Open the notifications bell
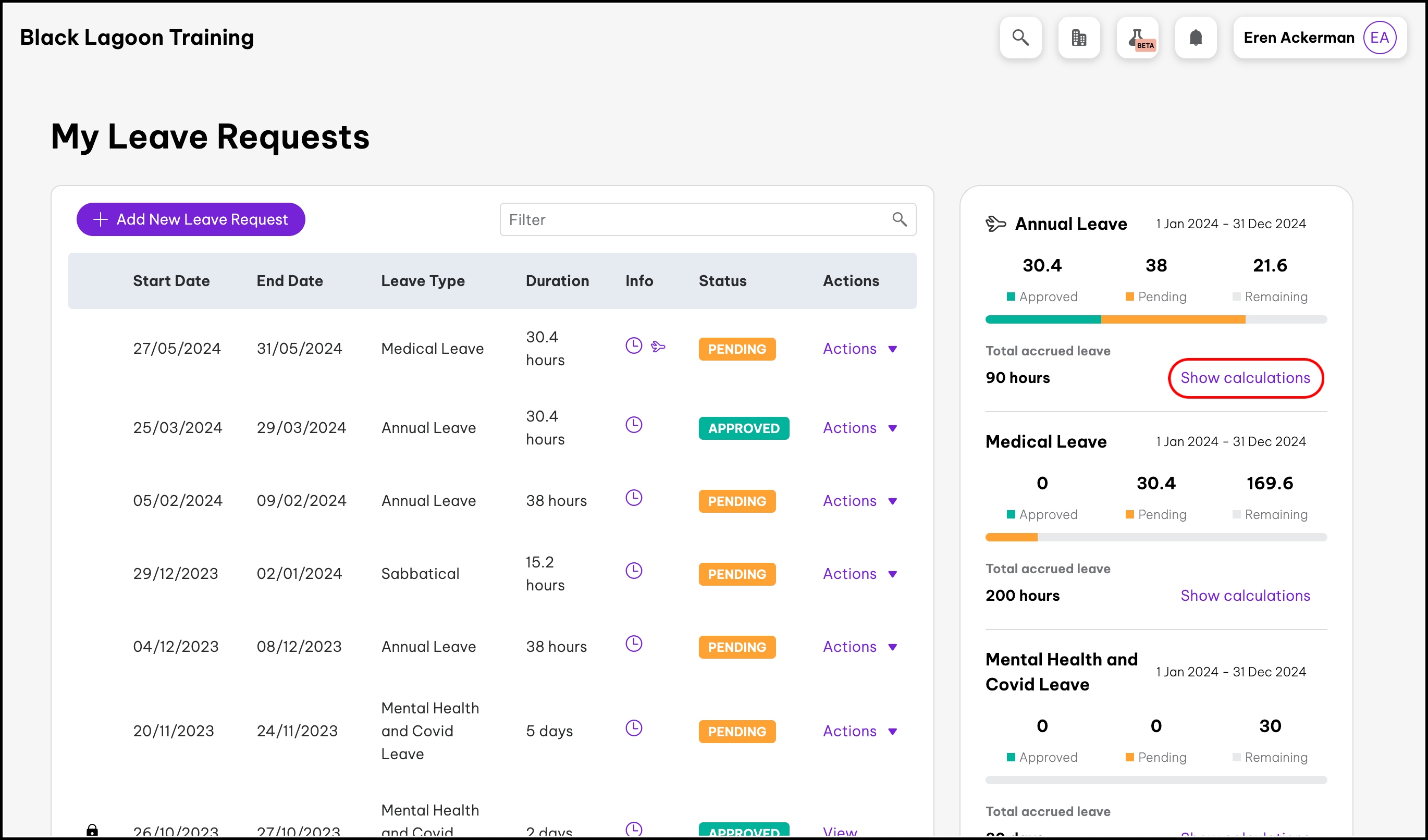1428x840 pixels. (1195, 38)
